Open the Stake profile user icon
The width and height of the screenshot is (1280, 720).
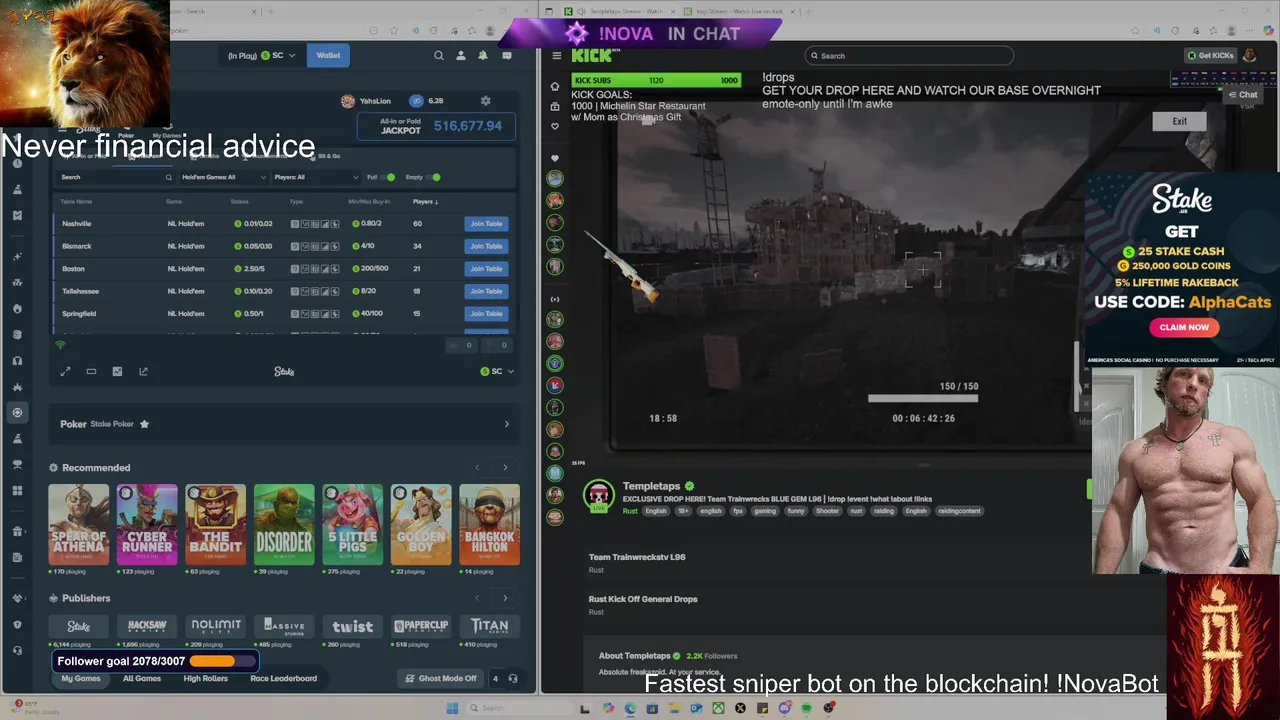click(x=461, y=56)
